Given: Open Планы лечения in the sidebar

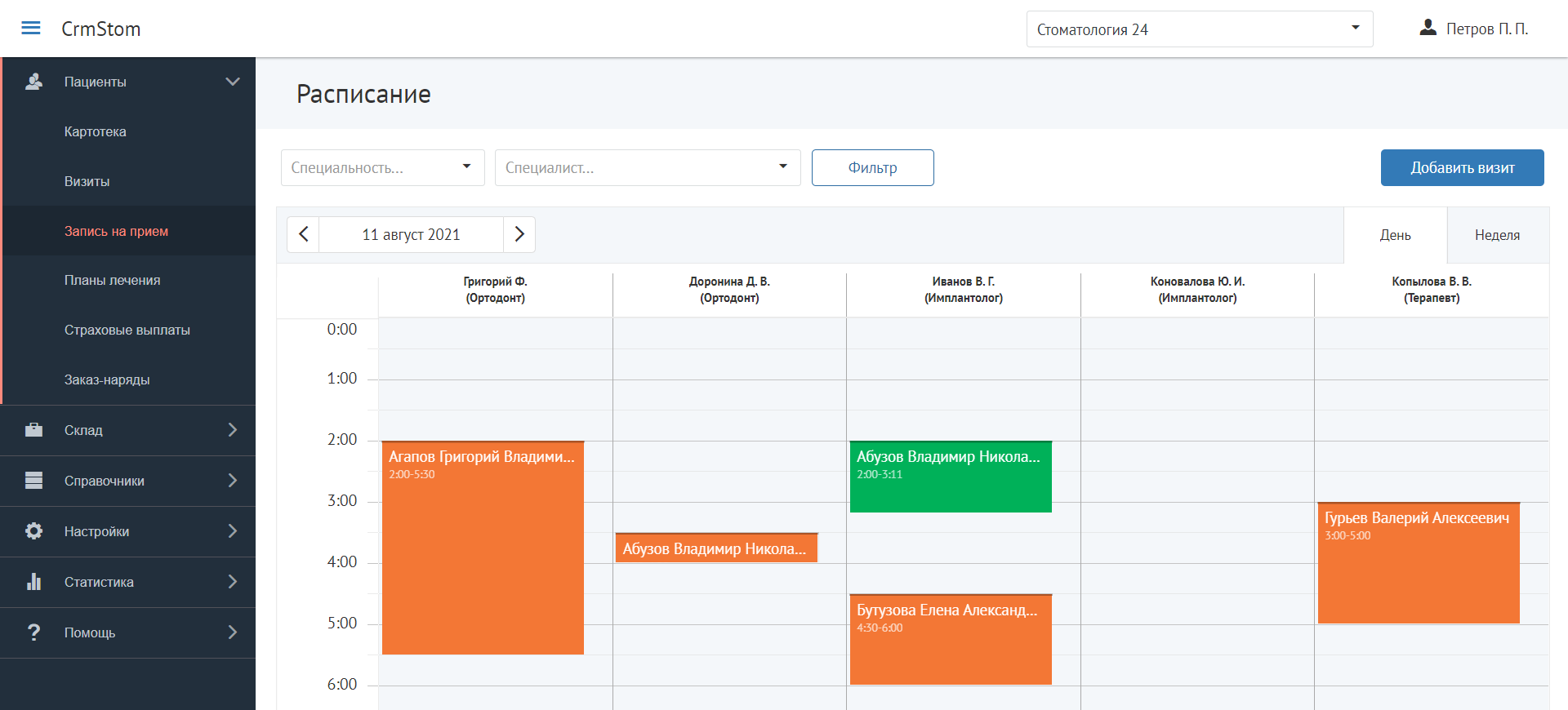Looking at the screenshot, I should [129, 280].
